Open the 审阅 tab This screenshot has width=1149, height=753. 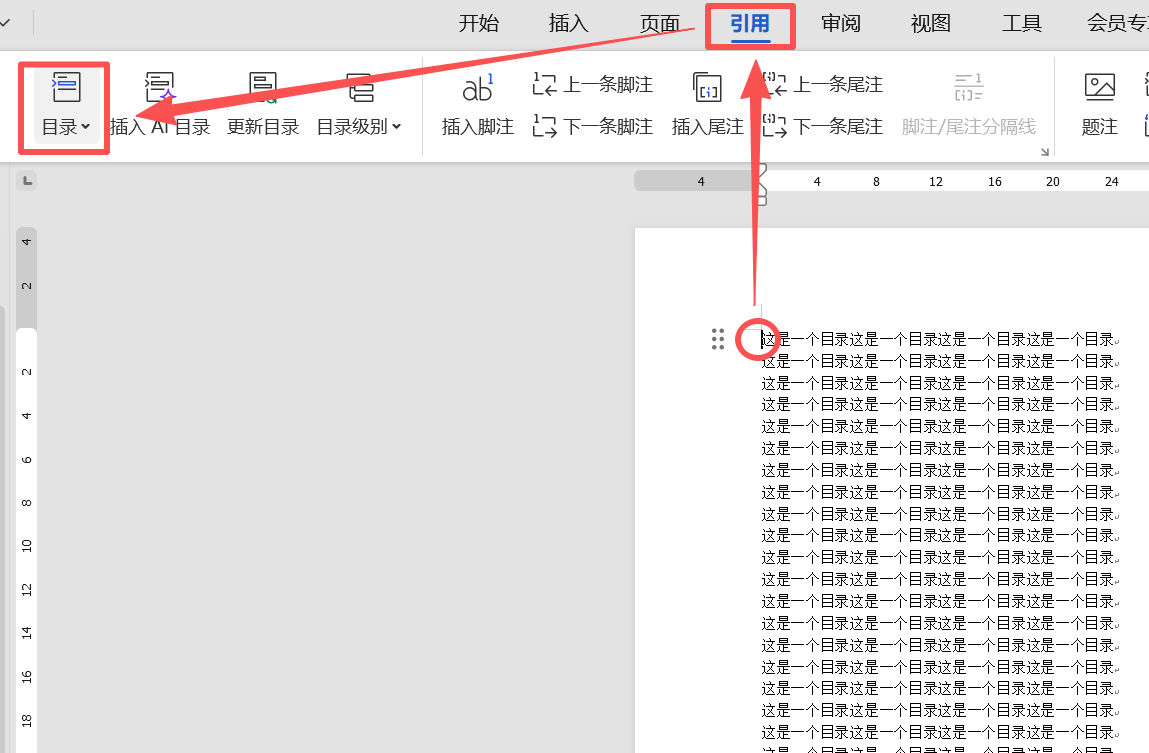pyautogui.click(x=840, y=24)
